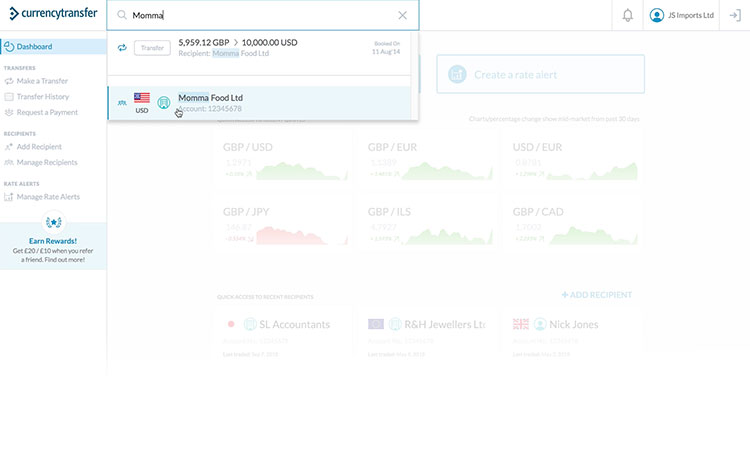The height and width of the screenshot is (469, 750).
Task: Open Add Recipient in sidebar
Action: 39,146
